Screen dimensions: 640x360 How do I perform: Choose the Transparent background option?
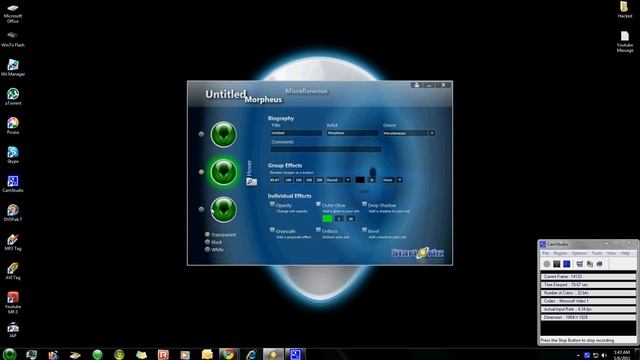tap(207, 235)
